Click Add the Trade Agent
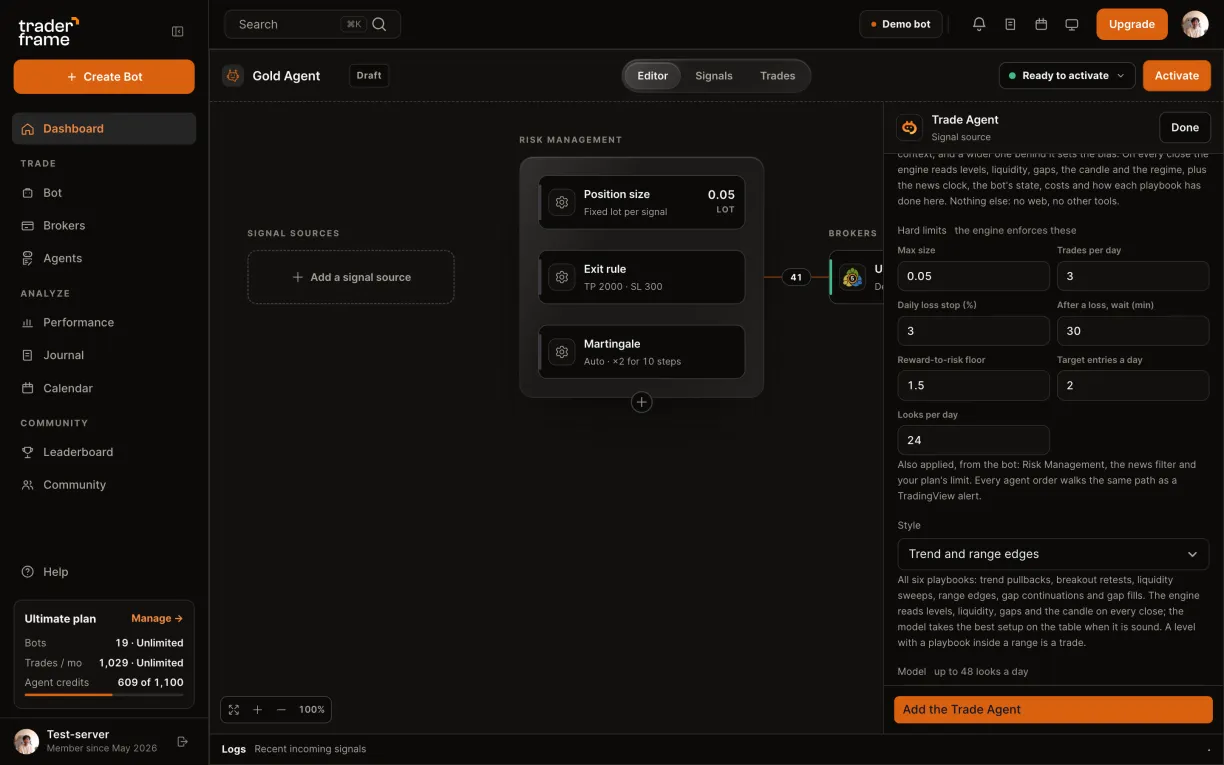The width and height of the screenshot is (1224, 765). coord(1053,710)
